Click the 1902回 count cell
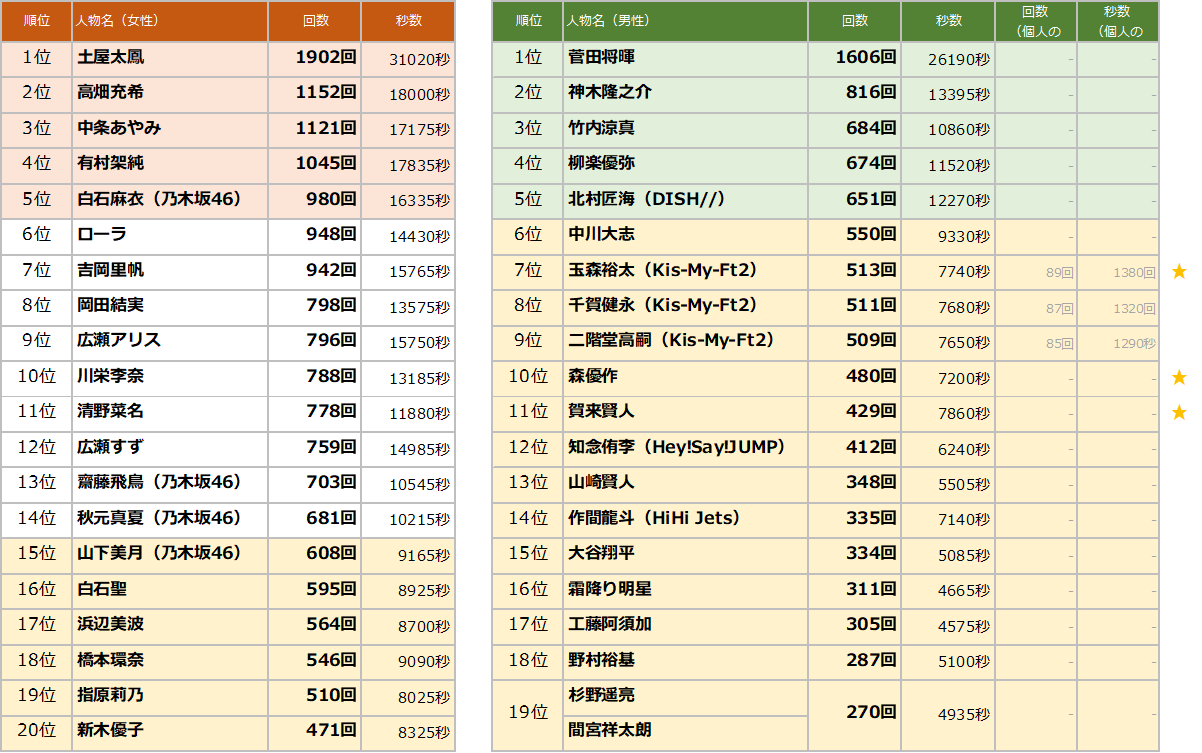 315,58
